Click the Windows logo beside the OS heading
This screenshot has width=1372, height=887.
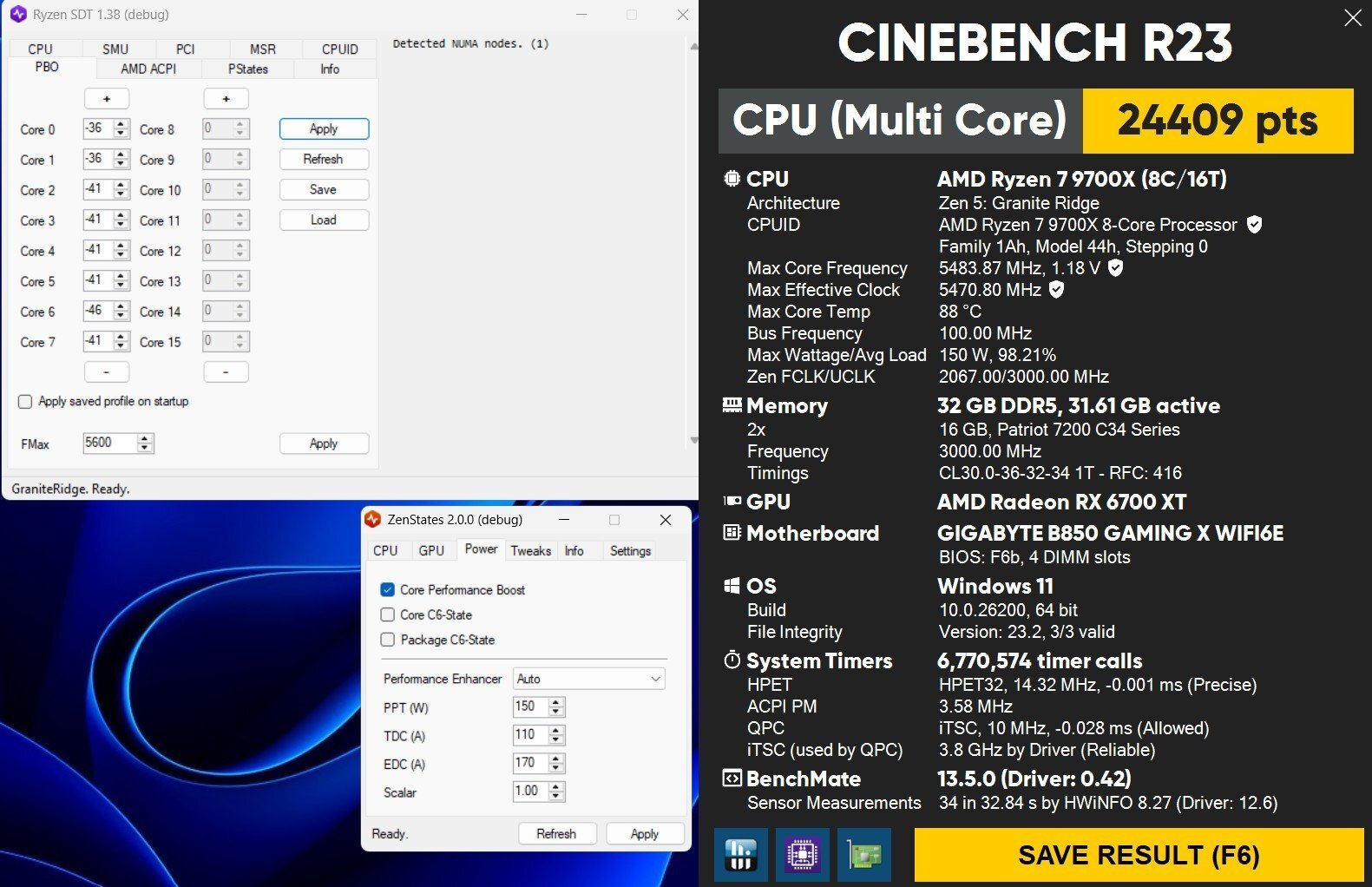tap(732, 586)
